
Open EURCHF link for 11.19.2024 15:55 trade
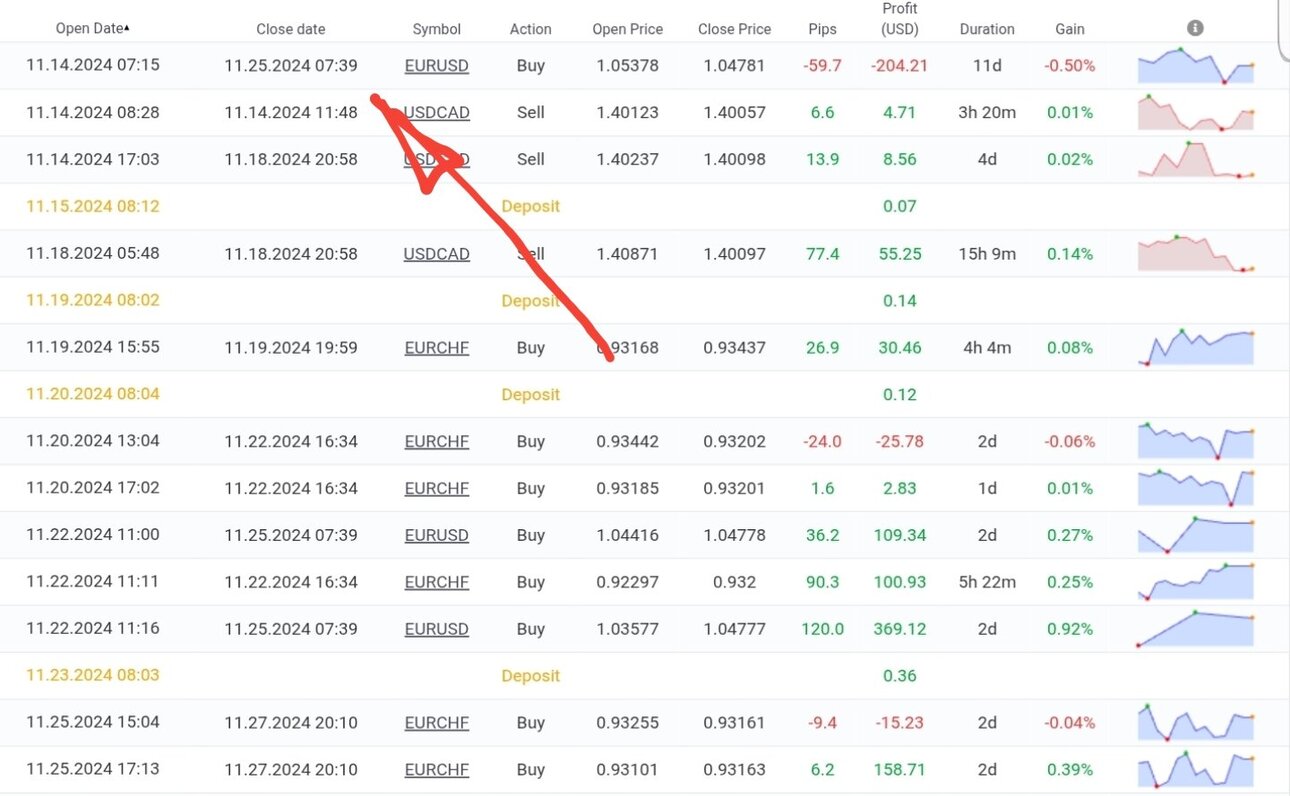pos(437,348)
